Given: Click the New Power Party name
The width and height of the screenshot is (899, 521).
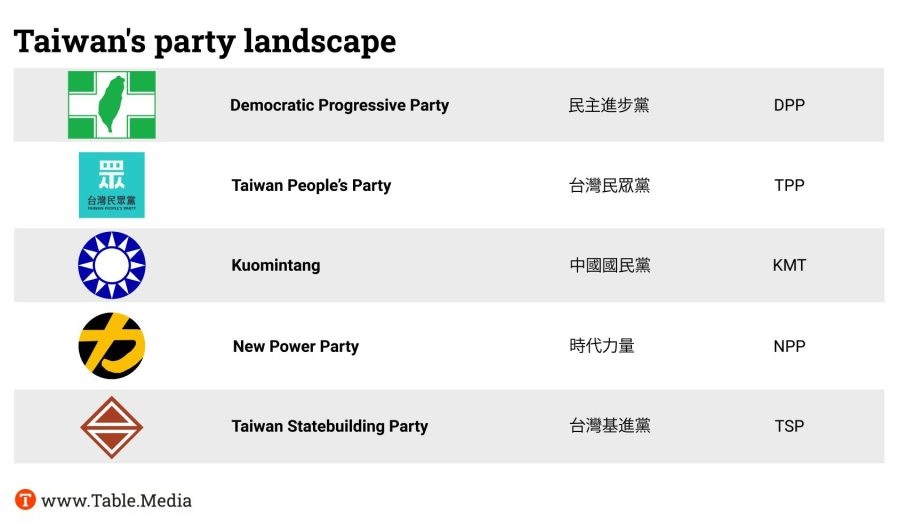Looking at the screenshot, I should click(x=296, y=346).
